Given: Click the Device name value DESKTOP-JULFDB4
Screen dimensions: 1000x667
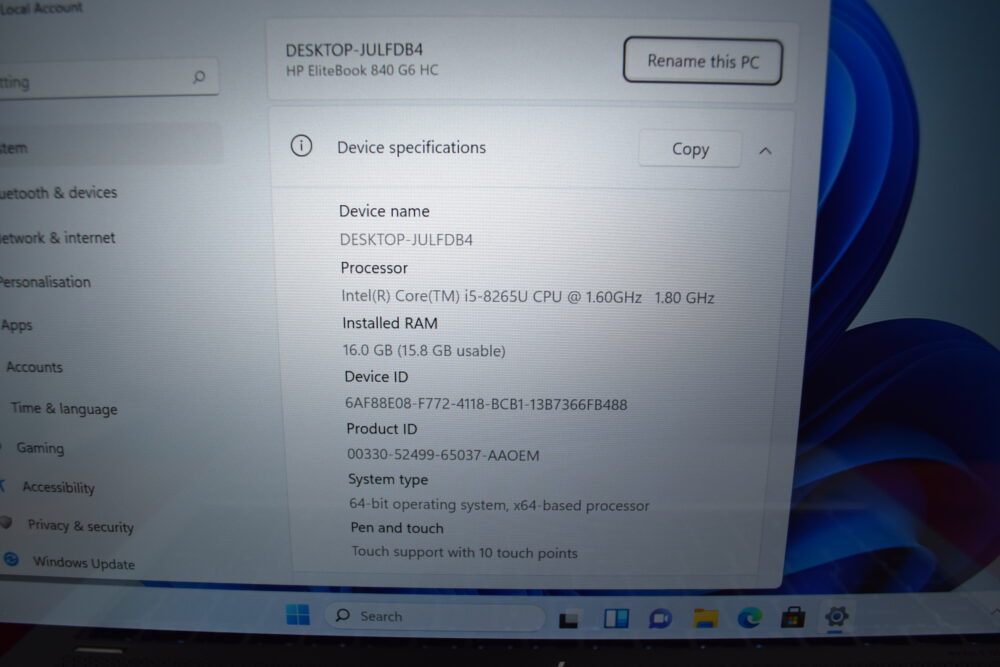Looking at the screenshot, I should [x=406, y=240].
